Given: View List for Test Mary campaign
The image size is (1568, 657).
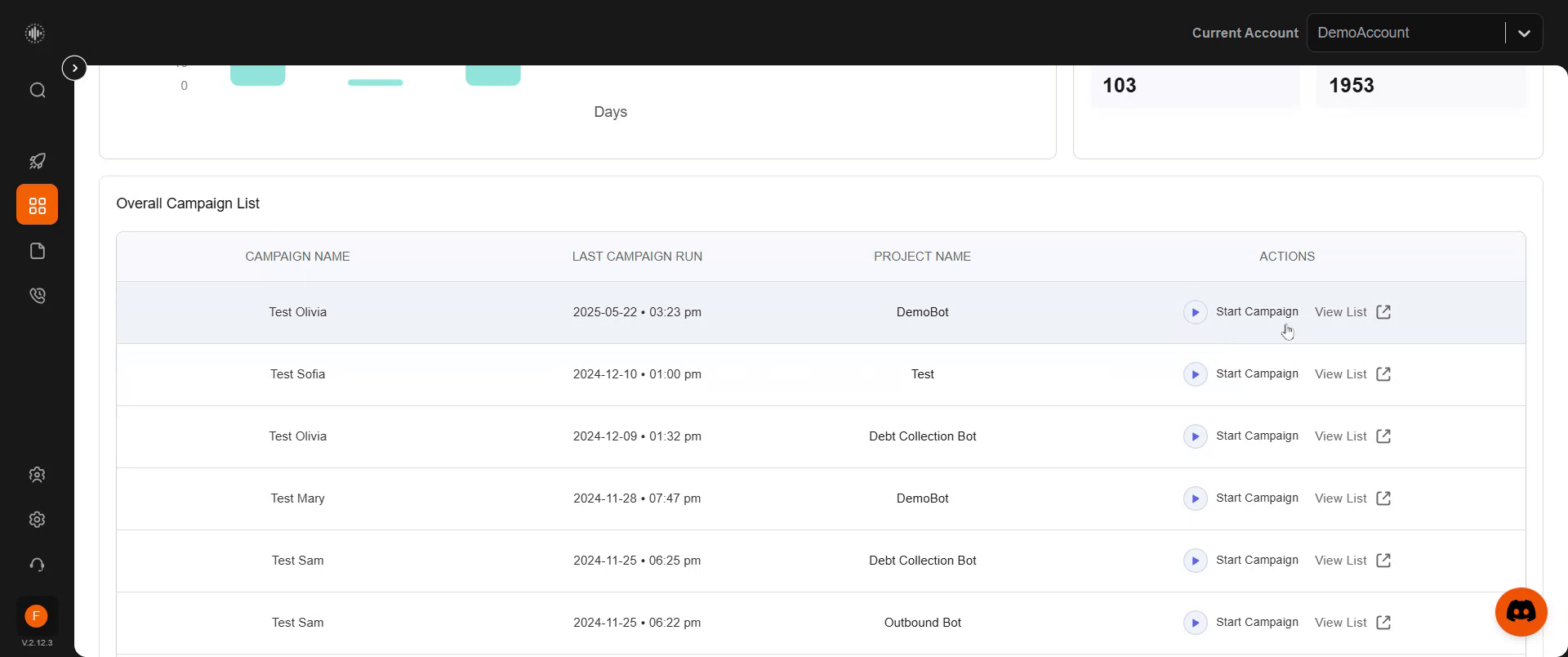Looking at the screenshot, I should 1352,498.
